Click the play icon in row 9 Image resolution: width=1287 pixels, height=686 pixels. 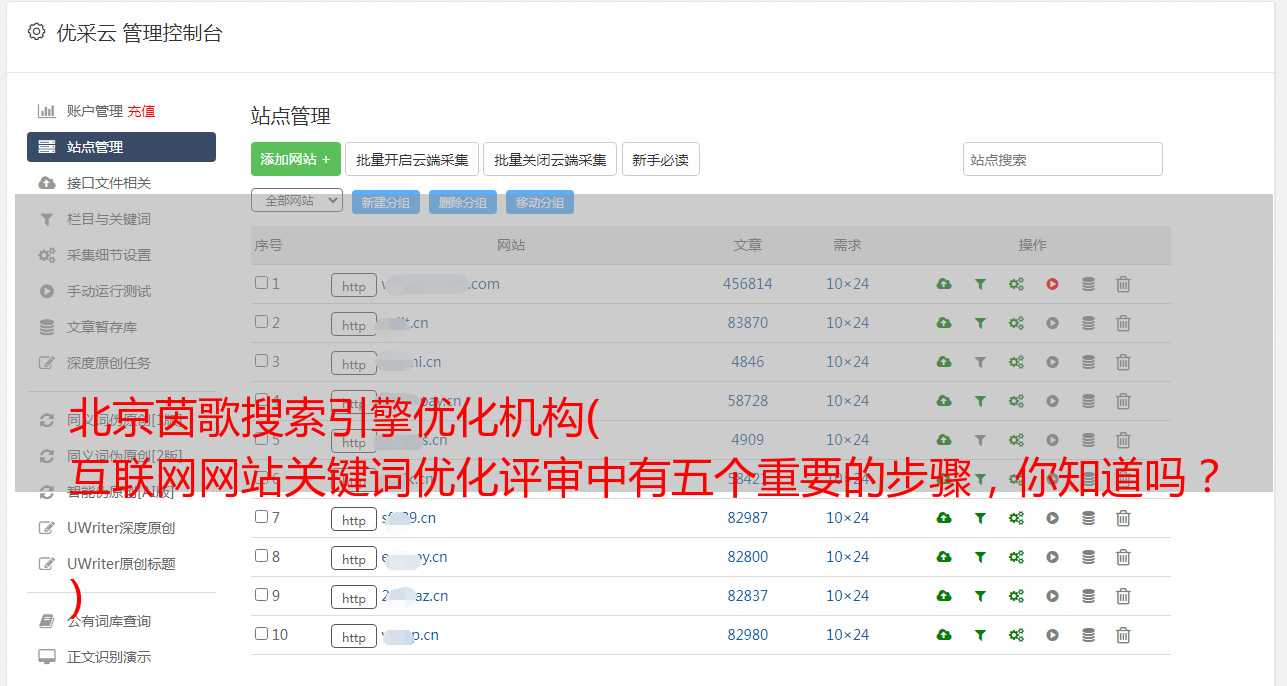(1052, 596)
